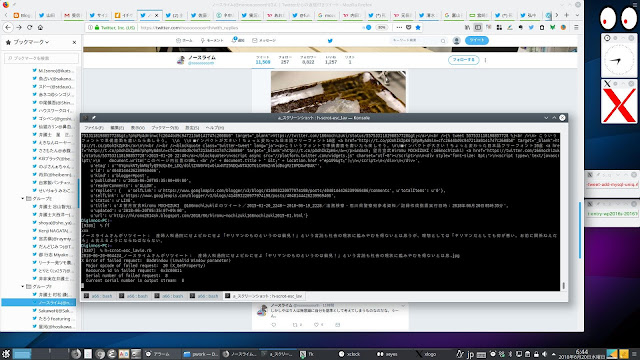Close the bookmarks sidebar

tap(74, 42)
